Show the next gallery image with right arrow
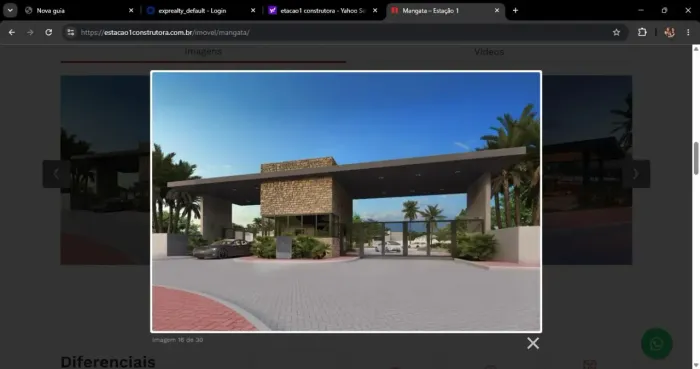Viewport: 700px width, 369px height. click(636, 174)
